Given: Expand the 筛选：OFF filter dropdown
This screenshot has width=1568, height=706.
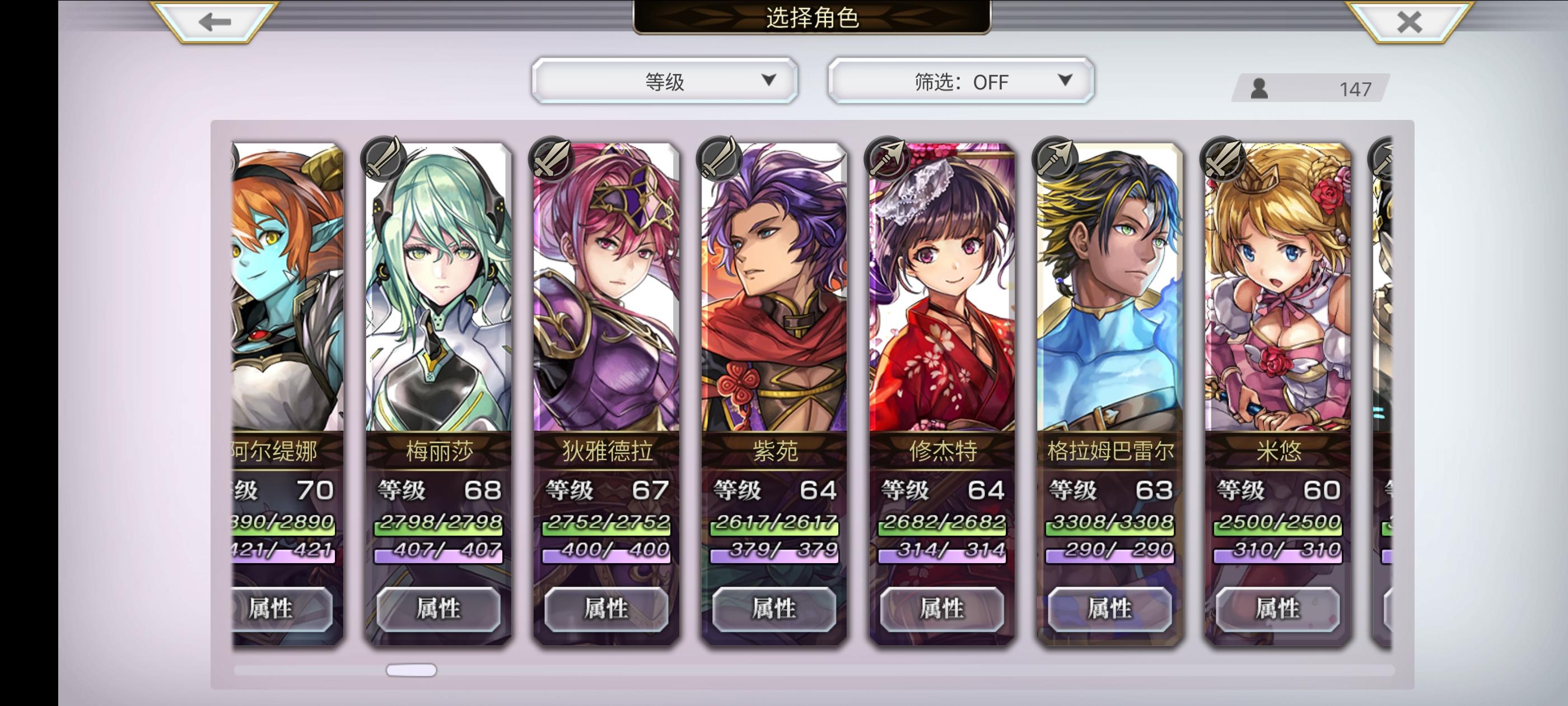Looking at the screenshot, I should tap(960, 81).
